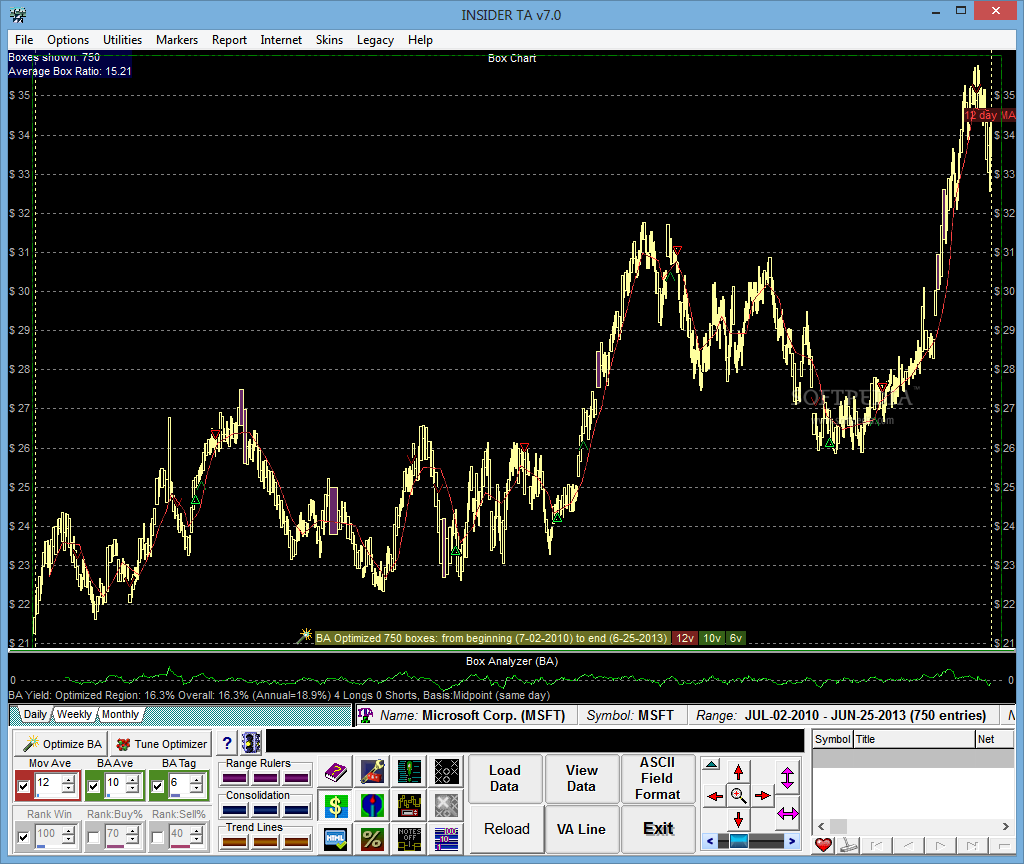
Task: Pan chart right with red right arrow
Action: point(762,796)
